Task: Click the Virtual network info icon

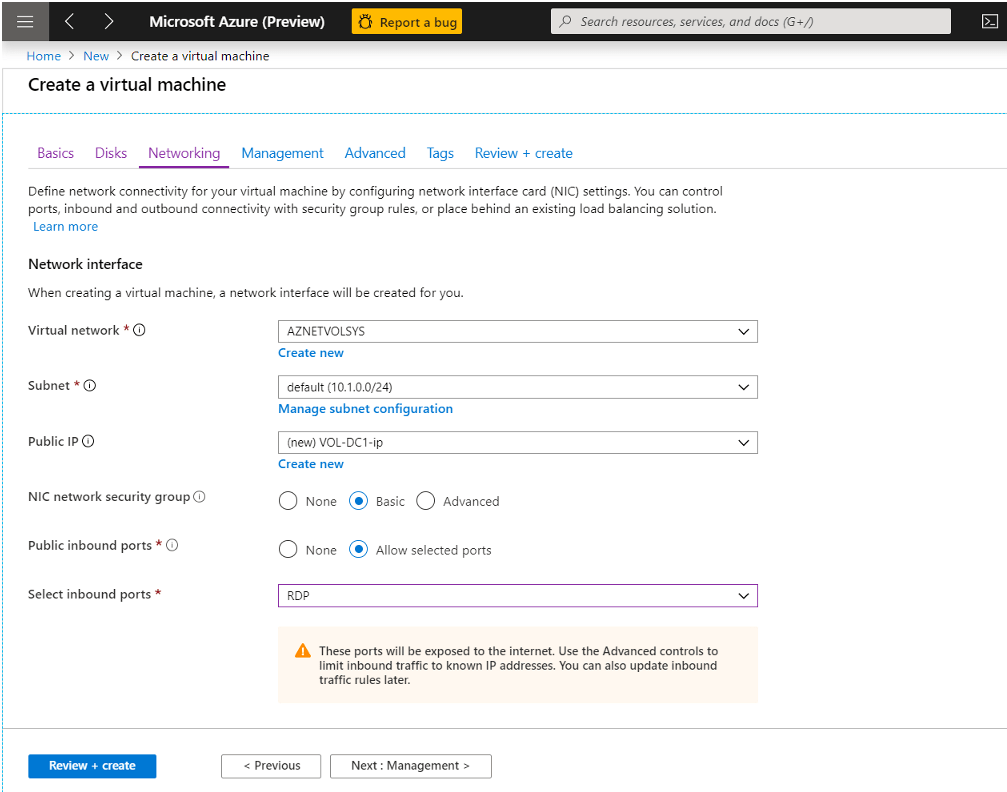Action: pos(140,330)
